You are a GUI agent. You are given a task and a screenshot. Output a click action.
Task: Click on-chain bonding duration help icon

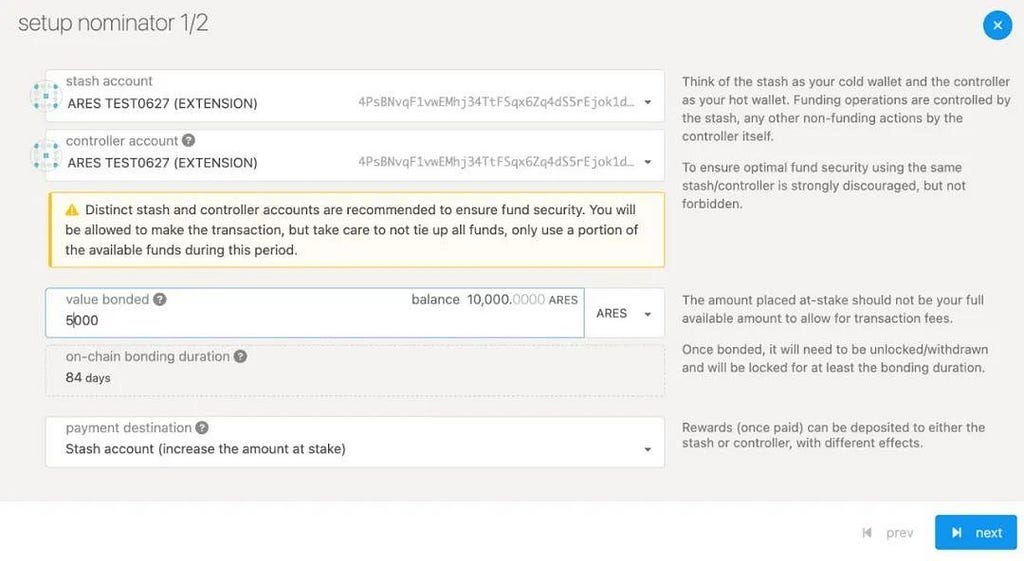(x=240, y=357)
